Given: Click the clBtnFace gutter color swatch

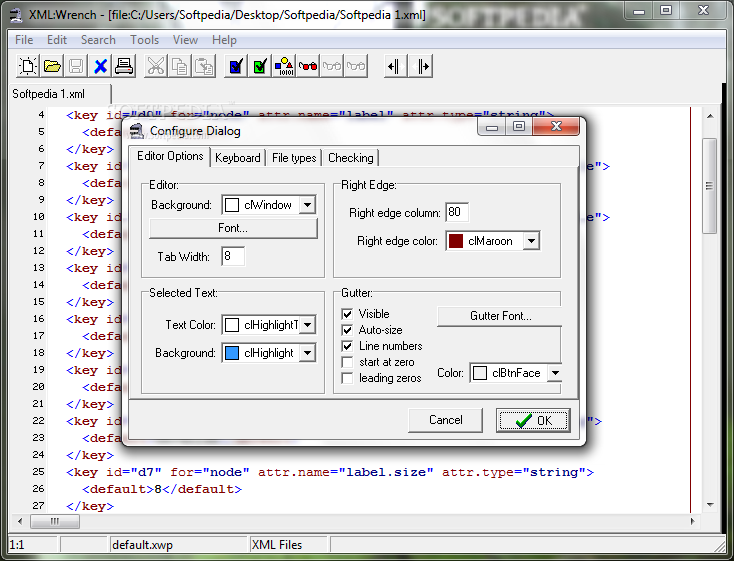Looking at the screenshot, I should coord(480,373).
